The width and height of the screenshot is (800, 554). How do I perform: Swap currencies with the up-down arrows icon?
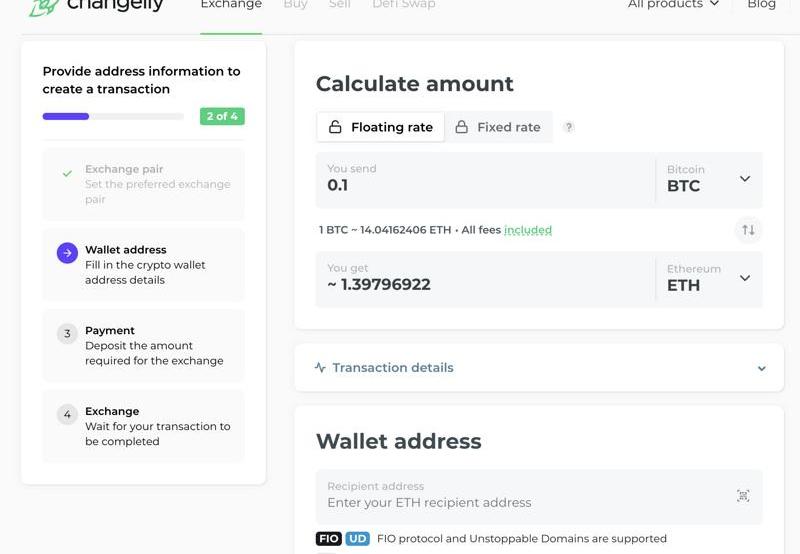[x=748, y=230]
